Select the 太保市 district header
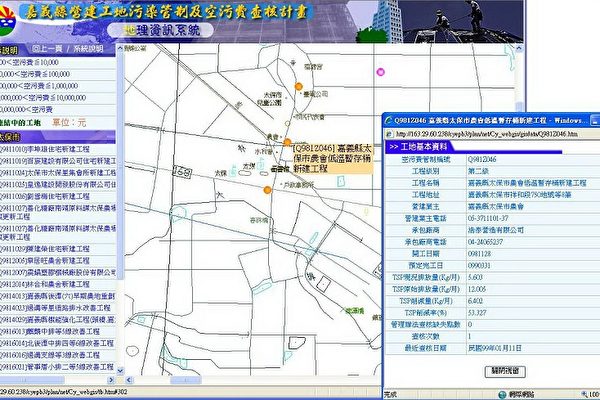 20,136
